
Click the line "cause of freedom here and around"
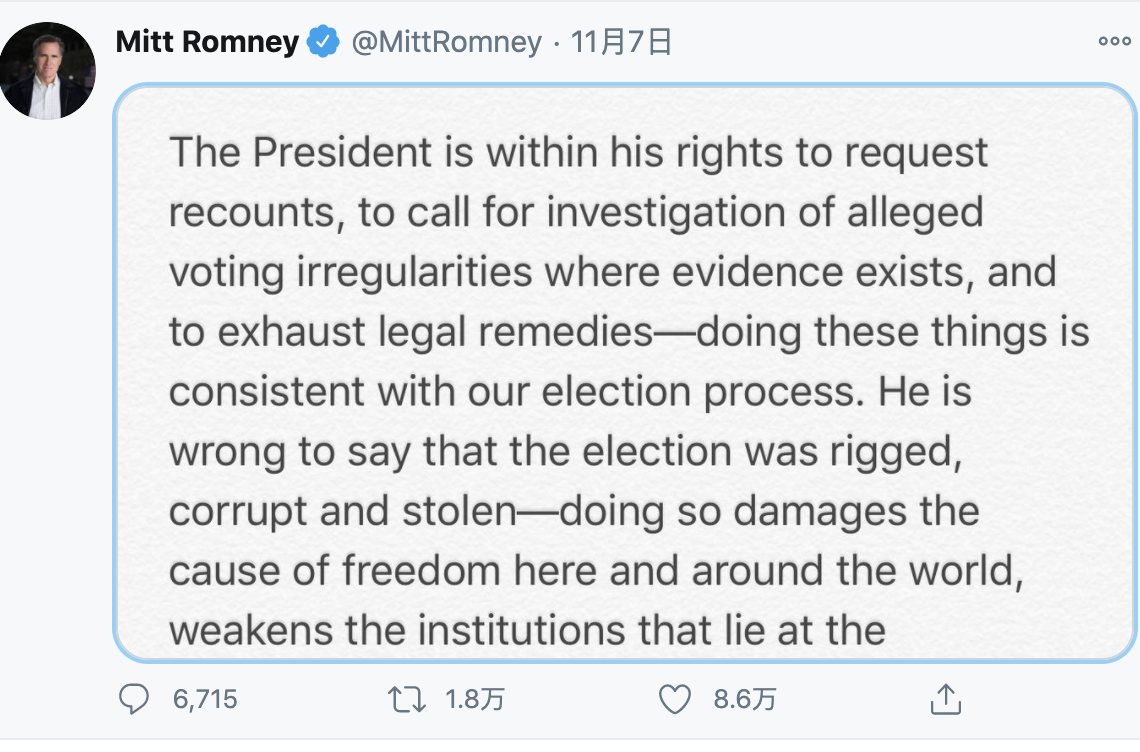(x=596, y=571)
